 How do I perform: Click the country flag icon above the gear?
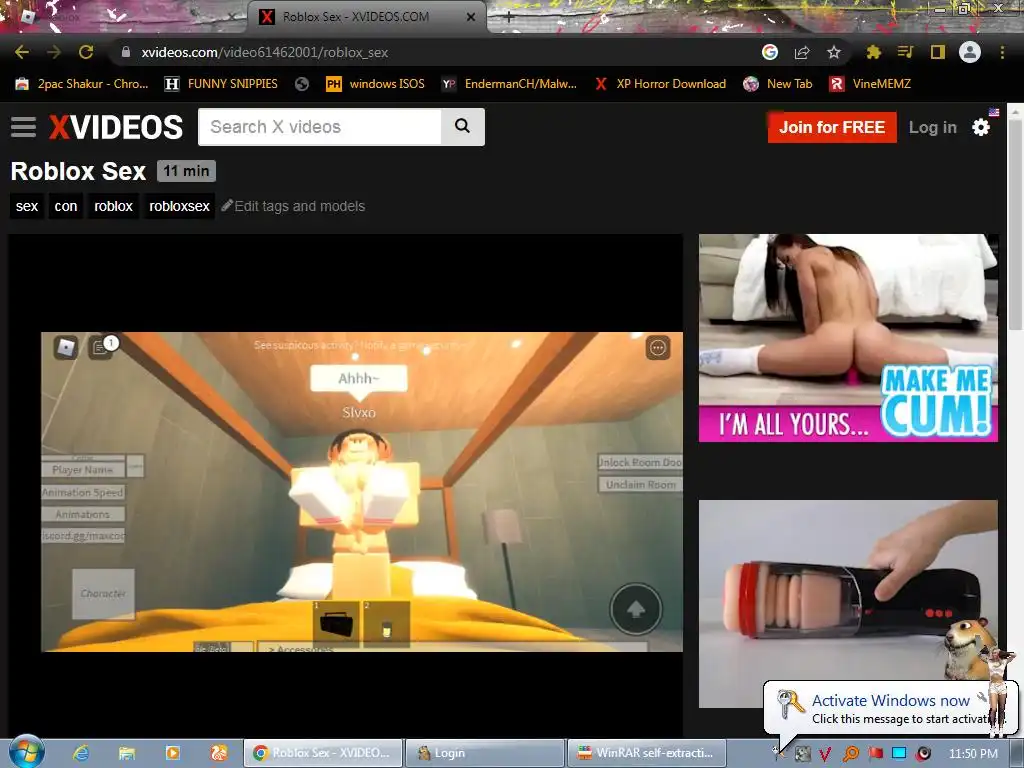(994, 112)
